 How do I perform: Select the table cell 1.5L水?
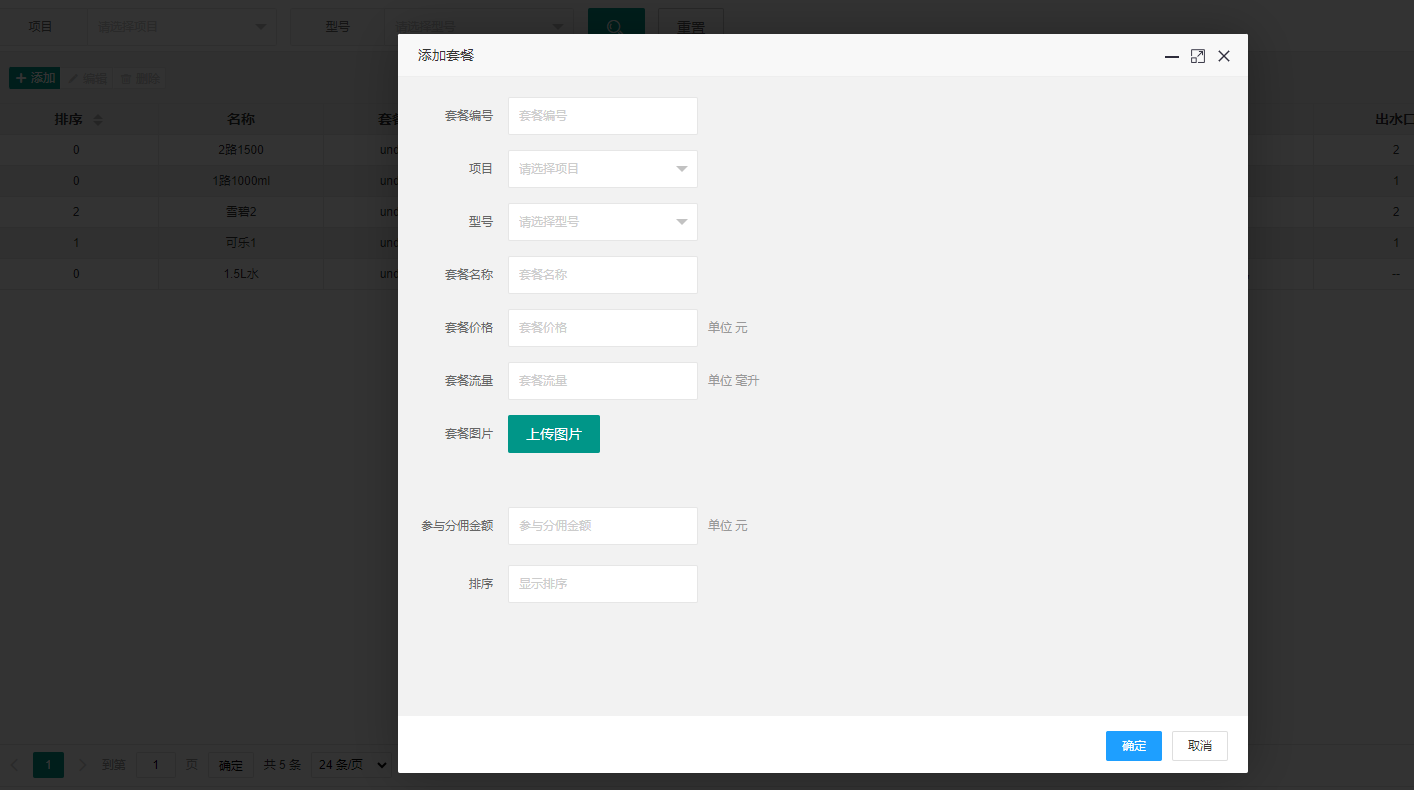tap(241, 274)
